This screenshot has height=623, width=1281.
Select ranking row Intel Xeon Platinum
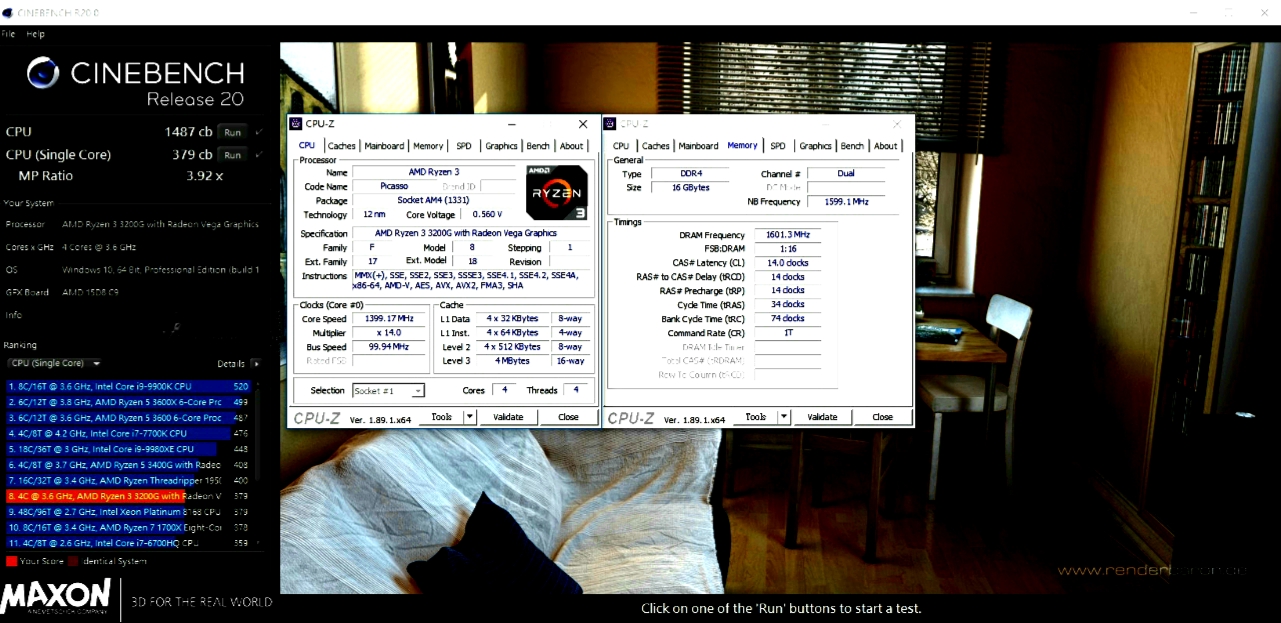click(x=128, y=512)
